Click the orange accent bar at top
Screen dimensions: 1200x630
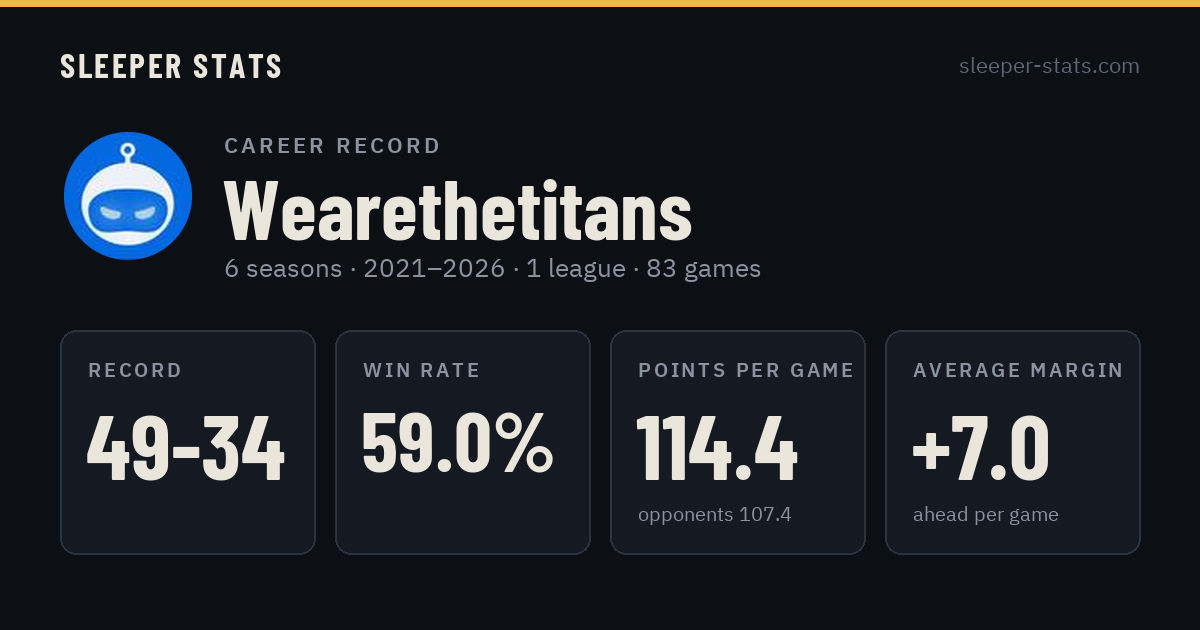pyautogui.click(x=600, y=3)
